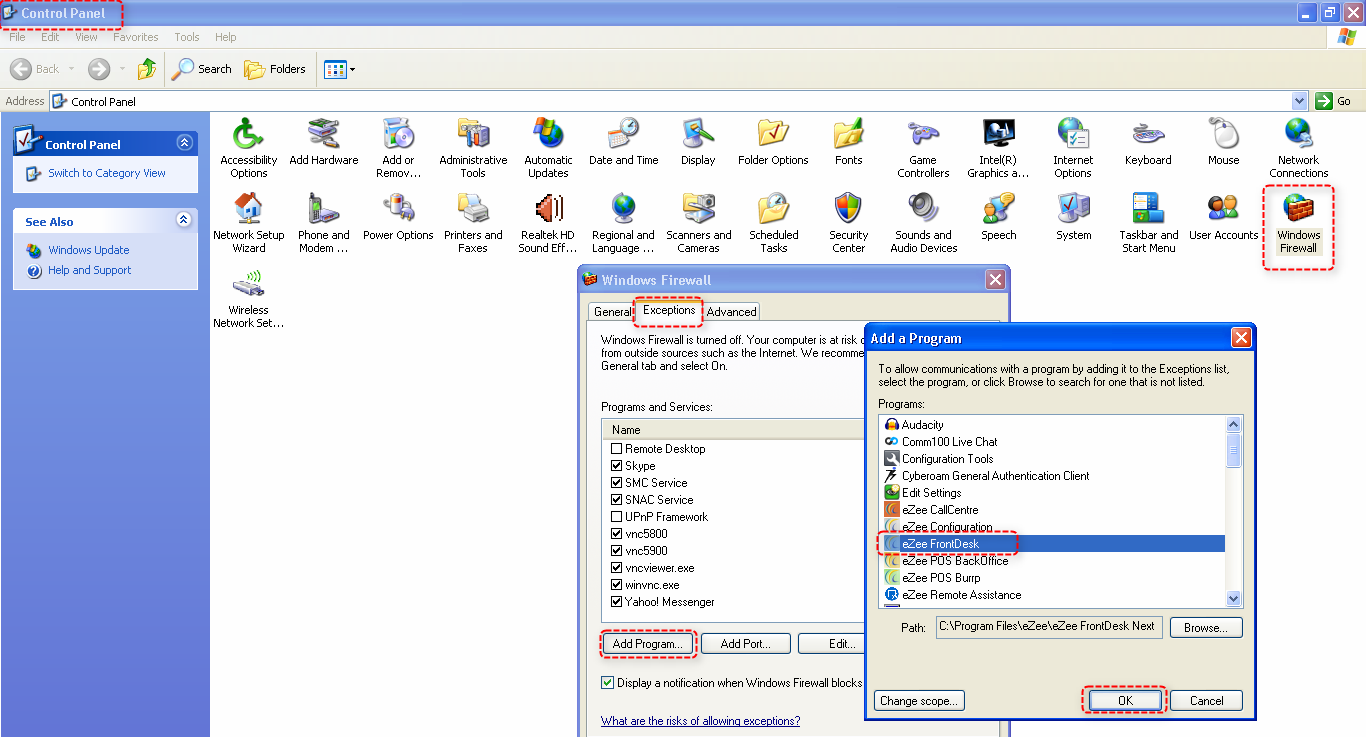The width and height of the screenshot is (1366, 737).
Task: Open Taskbar and Start Menu icon
Action: [1148, 209]
